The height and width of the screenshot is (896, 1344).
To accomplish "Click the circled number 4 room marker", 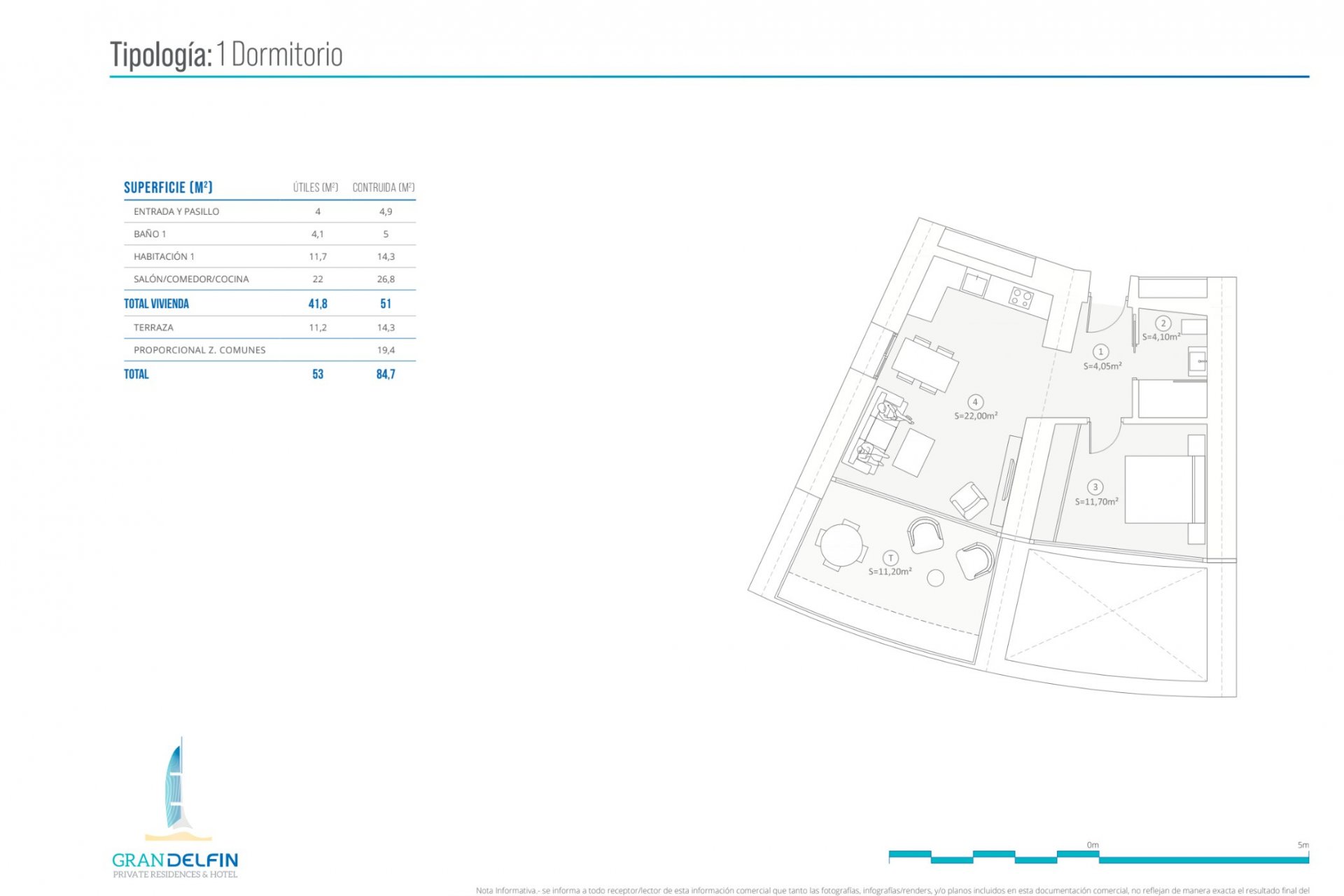I will pos(974,402).
